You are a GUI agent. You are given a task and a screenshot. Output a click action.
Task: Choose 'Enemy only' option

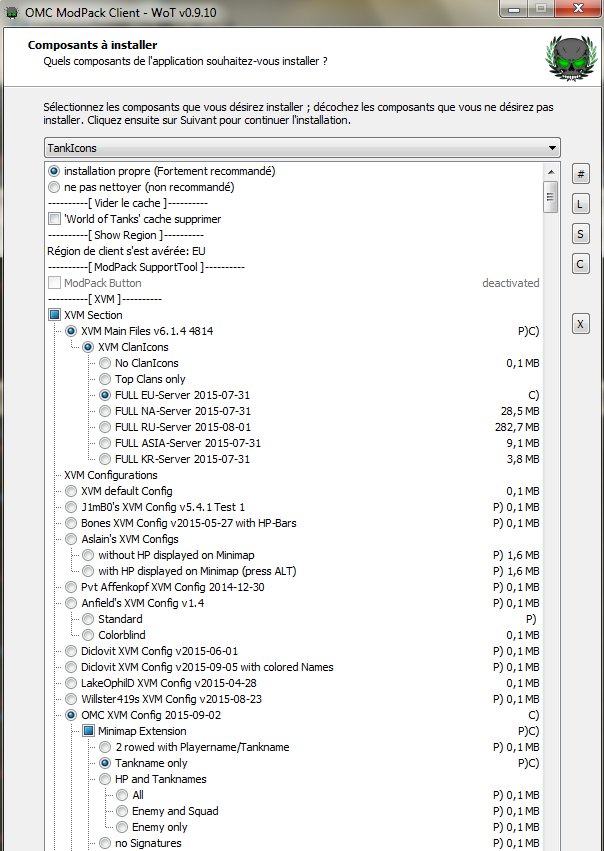[122, 827]
